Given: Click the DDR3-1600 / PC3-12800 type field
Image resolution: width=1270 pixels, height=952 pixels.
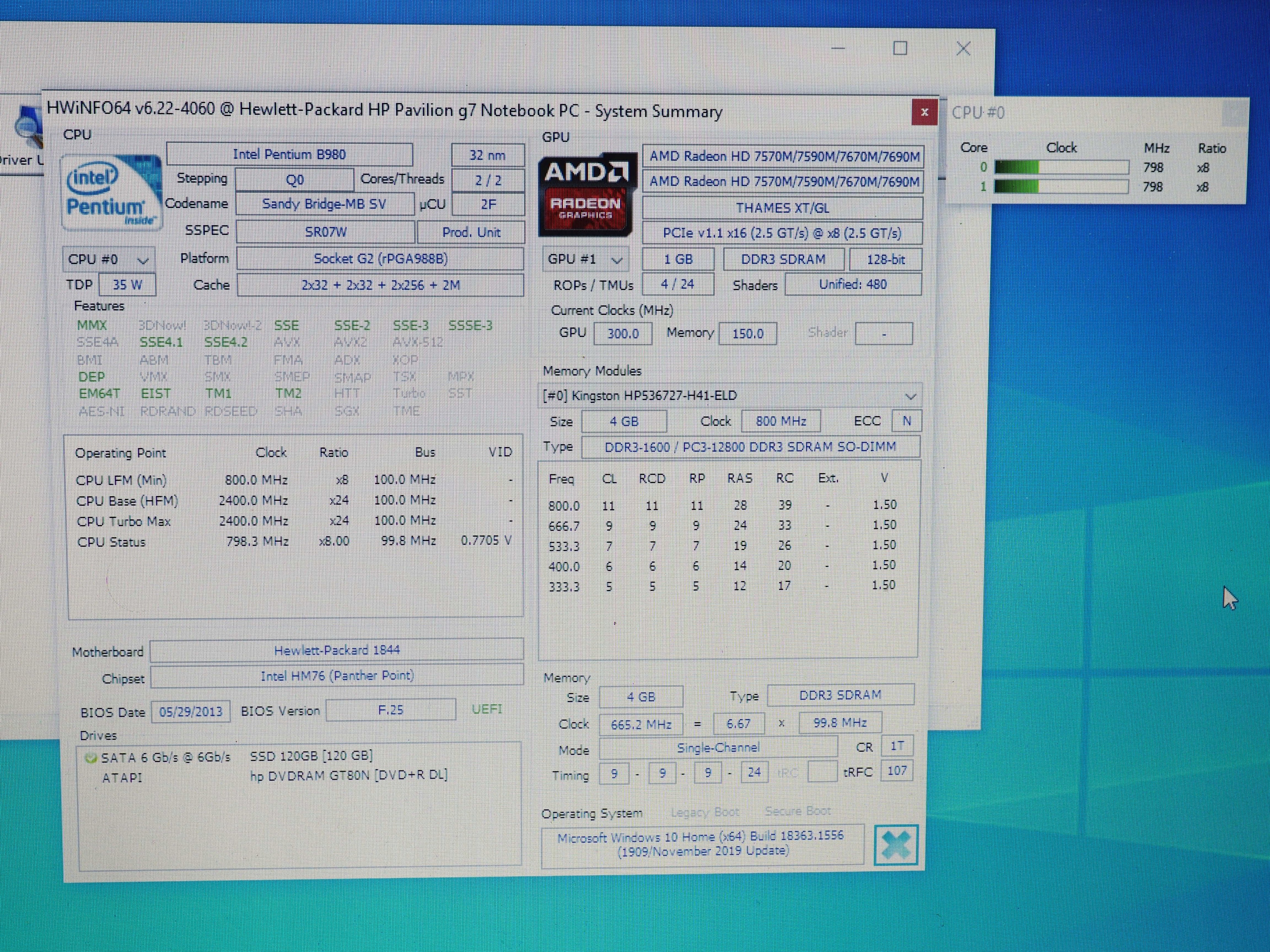Looking at the screenshot, I should click(x=751, y=446).
